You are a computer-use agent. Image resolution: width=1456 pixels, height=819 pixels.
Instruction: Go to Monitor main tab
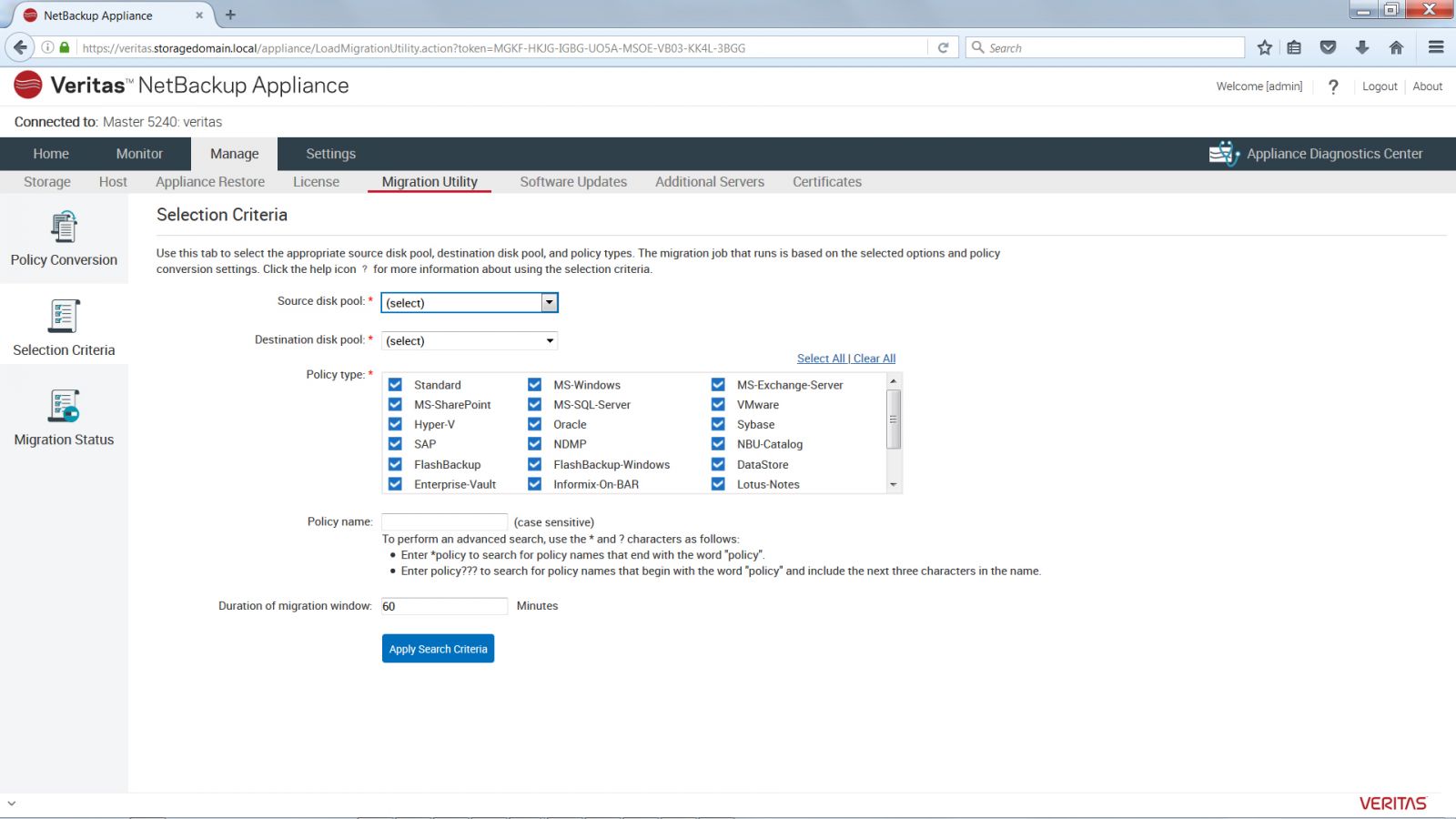139,154
